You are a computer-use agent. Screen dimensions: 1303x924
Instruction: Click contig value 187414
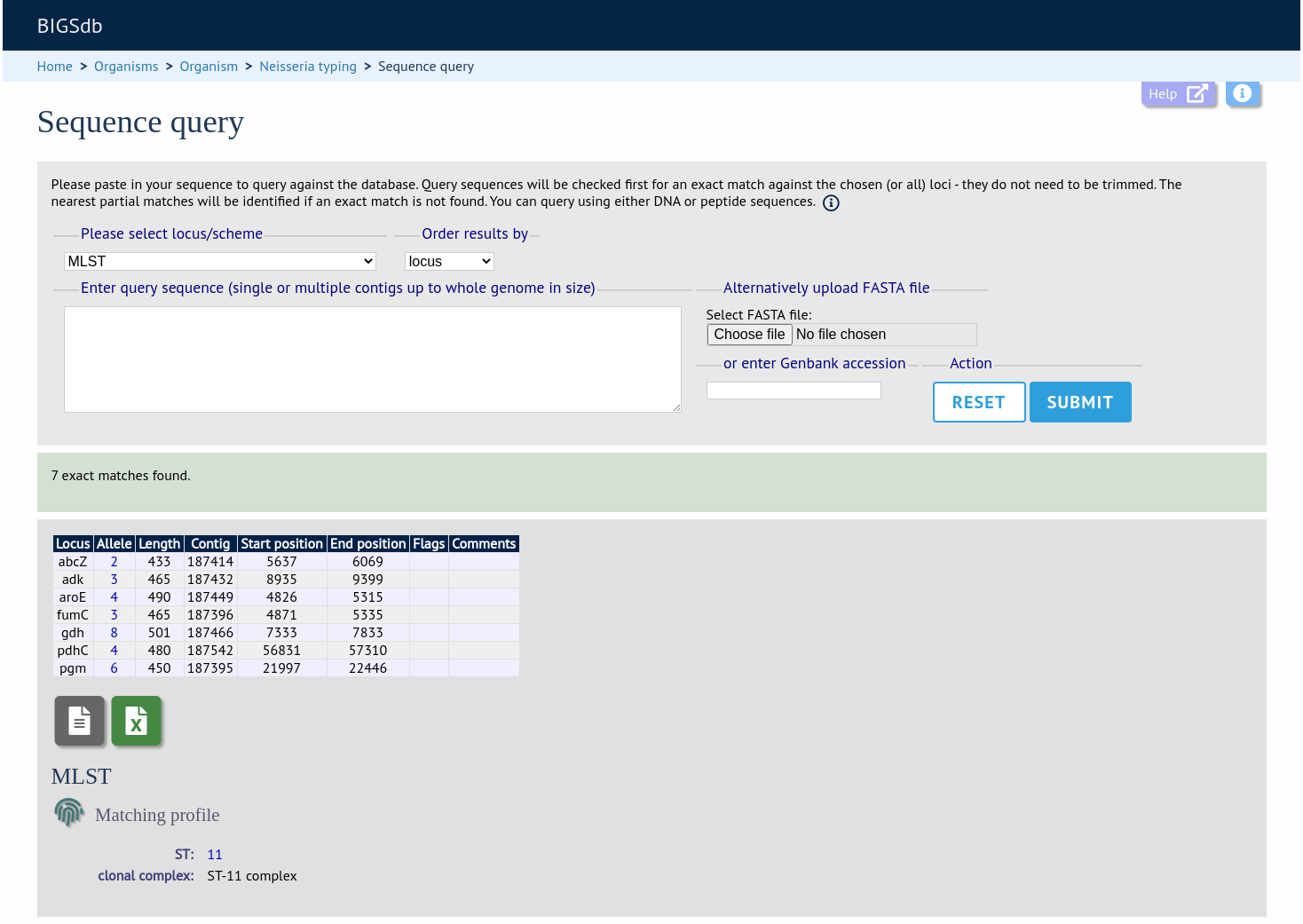point(210,562)
